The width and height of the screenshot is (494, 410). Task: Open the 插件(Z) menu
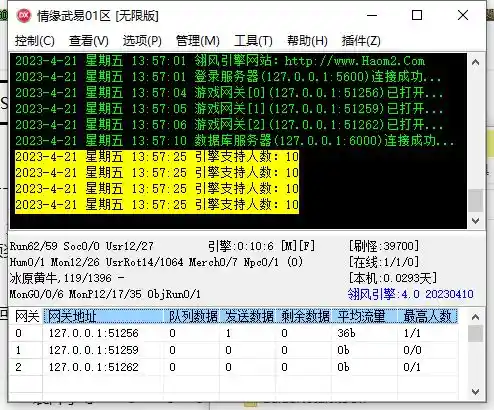point(361,41)
